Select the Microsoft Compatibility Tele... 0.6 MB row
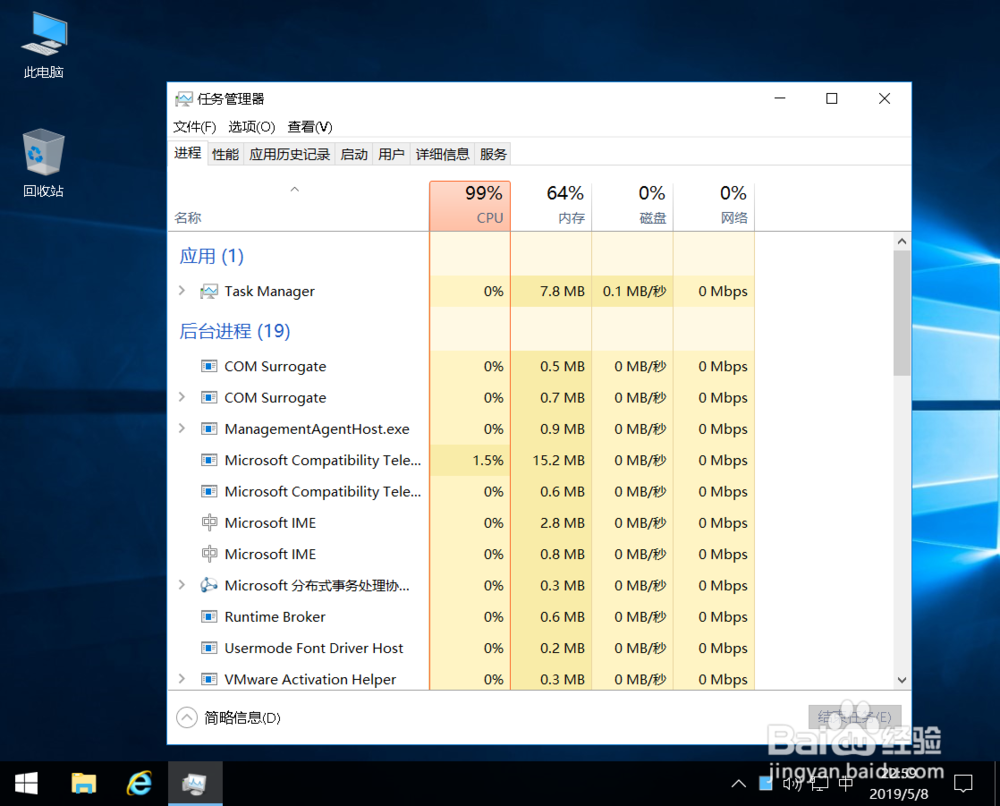Image resolution: width=1000 pixels, height=806 pixels. tap(461, 492)
